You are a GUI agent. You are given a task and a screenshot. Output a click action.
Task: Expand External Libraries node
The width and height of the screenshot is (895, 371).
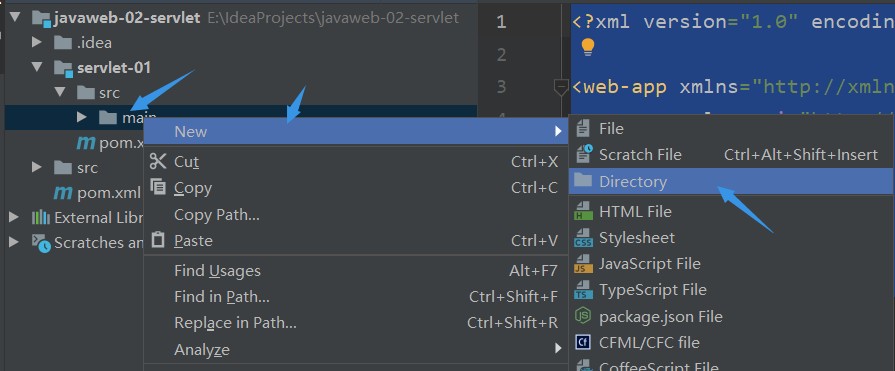tap(14, 217)
